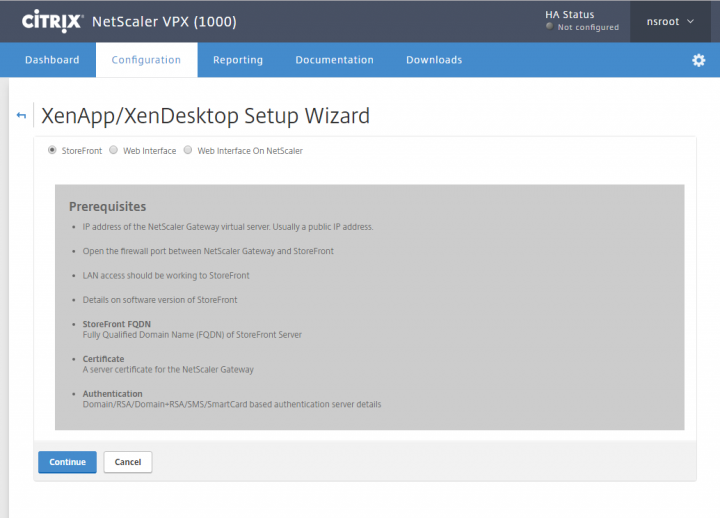
Task: Select the Web Interface radio button
Action: (x=113, y=151)
